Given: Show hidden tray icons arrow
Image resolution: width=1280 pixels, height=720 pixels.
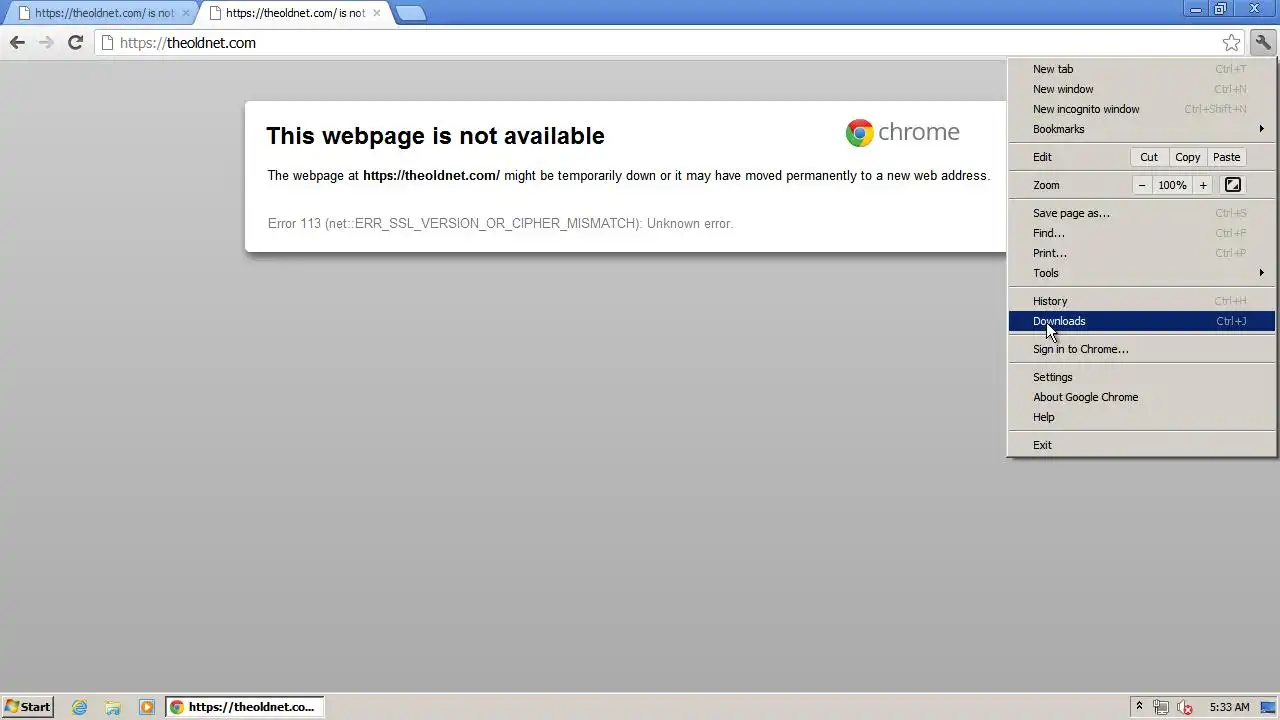Looking at the screenshot, I should [1138, 707].
